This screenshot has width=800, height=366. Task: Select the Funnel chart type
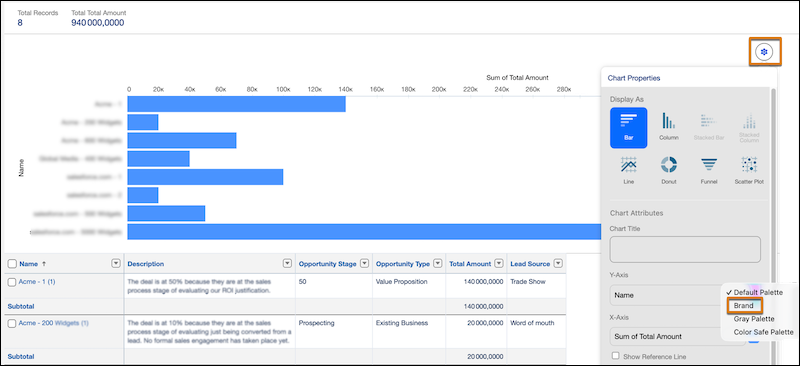coord(709,170)
